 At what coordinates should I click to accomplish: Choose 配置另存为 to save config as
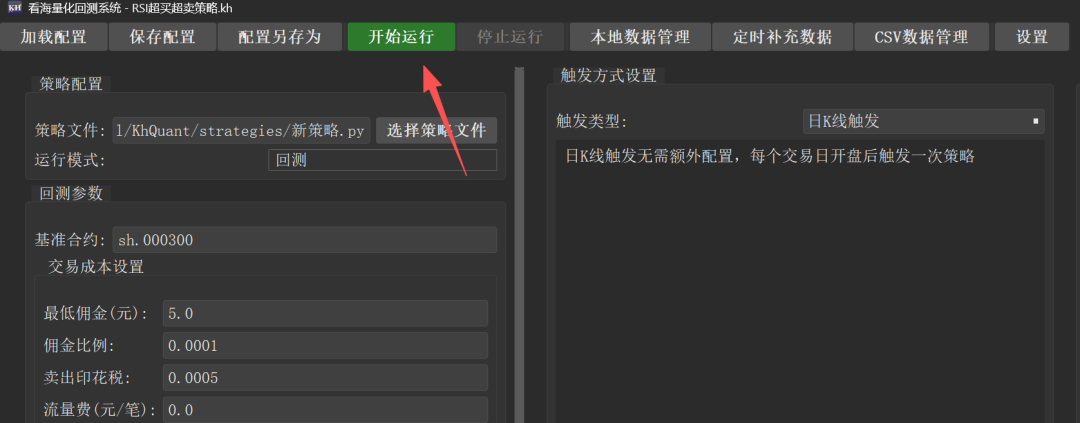280,37
